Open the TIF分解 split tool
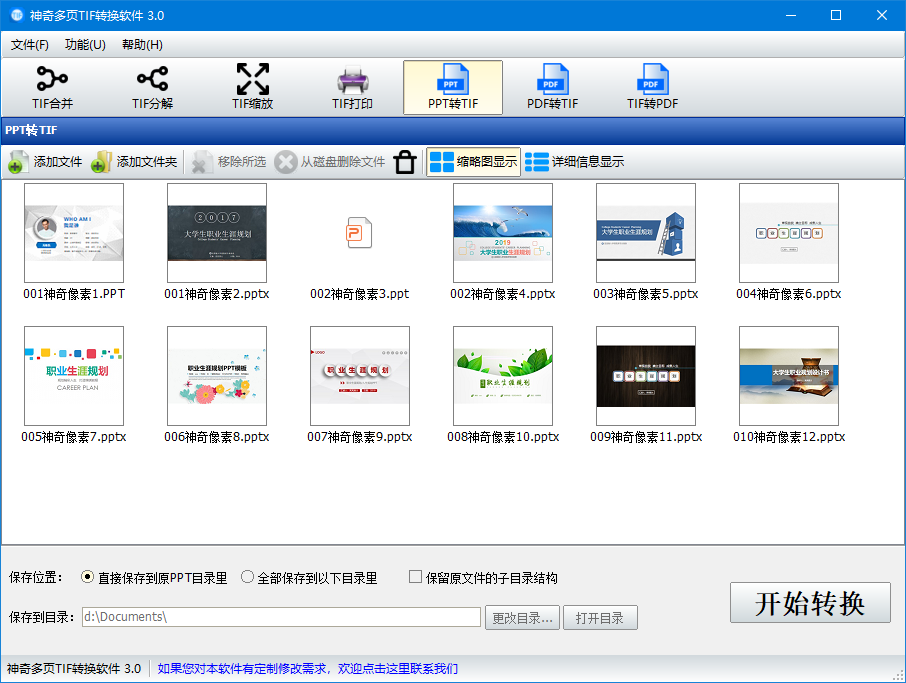 (x=153, y=87)
